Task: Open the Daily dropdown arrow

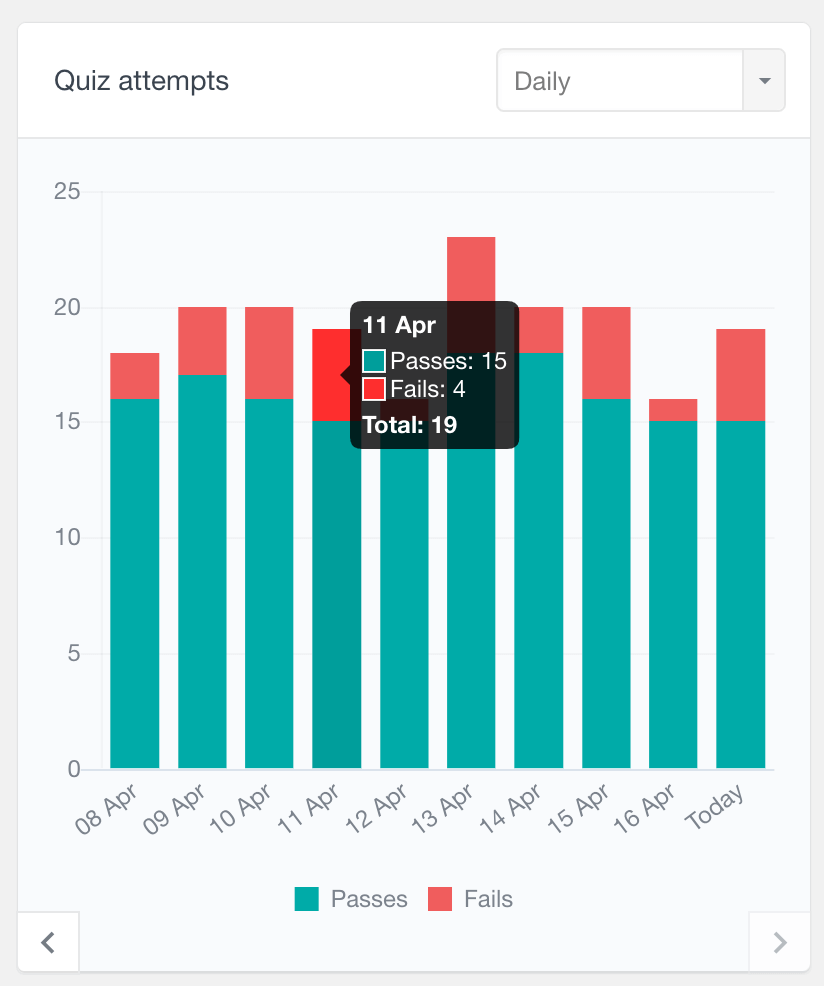Action: pos(764,81)
